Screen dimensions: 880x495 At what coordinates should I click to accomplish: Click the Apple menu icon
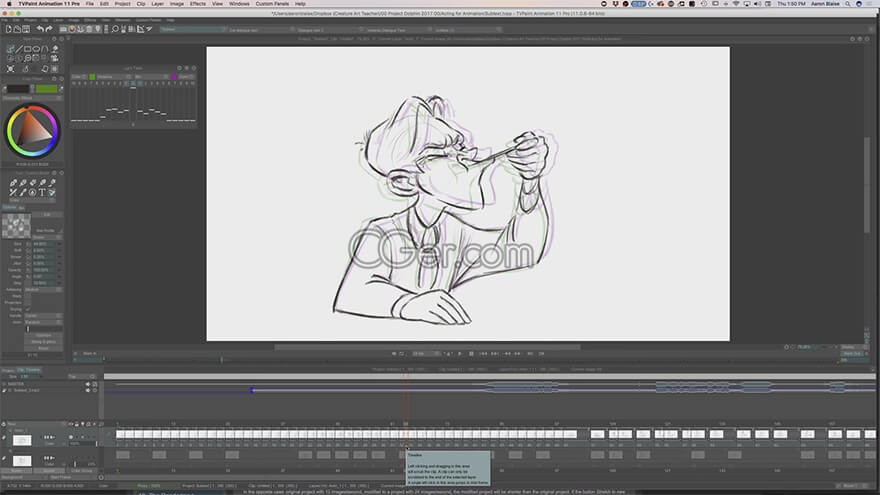pyautogui.click(x=8, y=3)
